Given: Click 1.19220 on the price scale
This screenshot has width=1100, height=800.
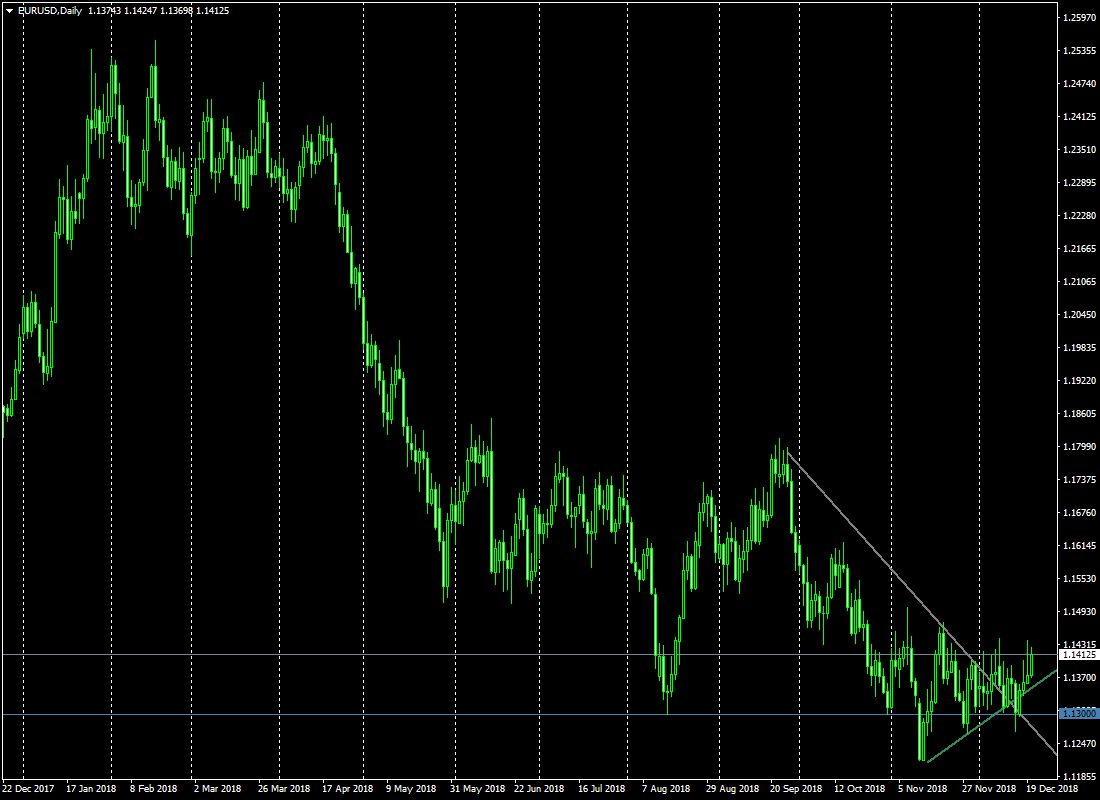Looking at the screenshot, I should [x=1079, y=381].
